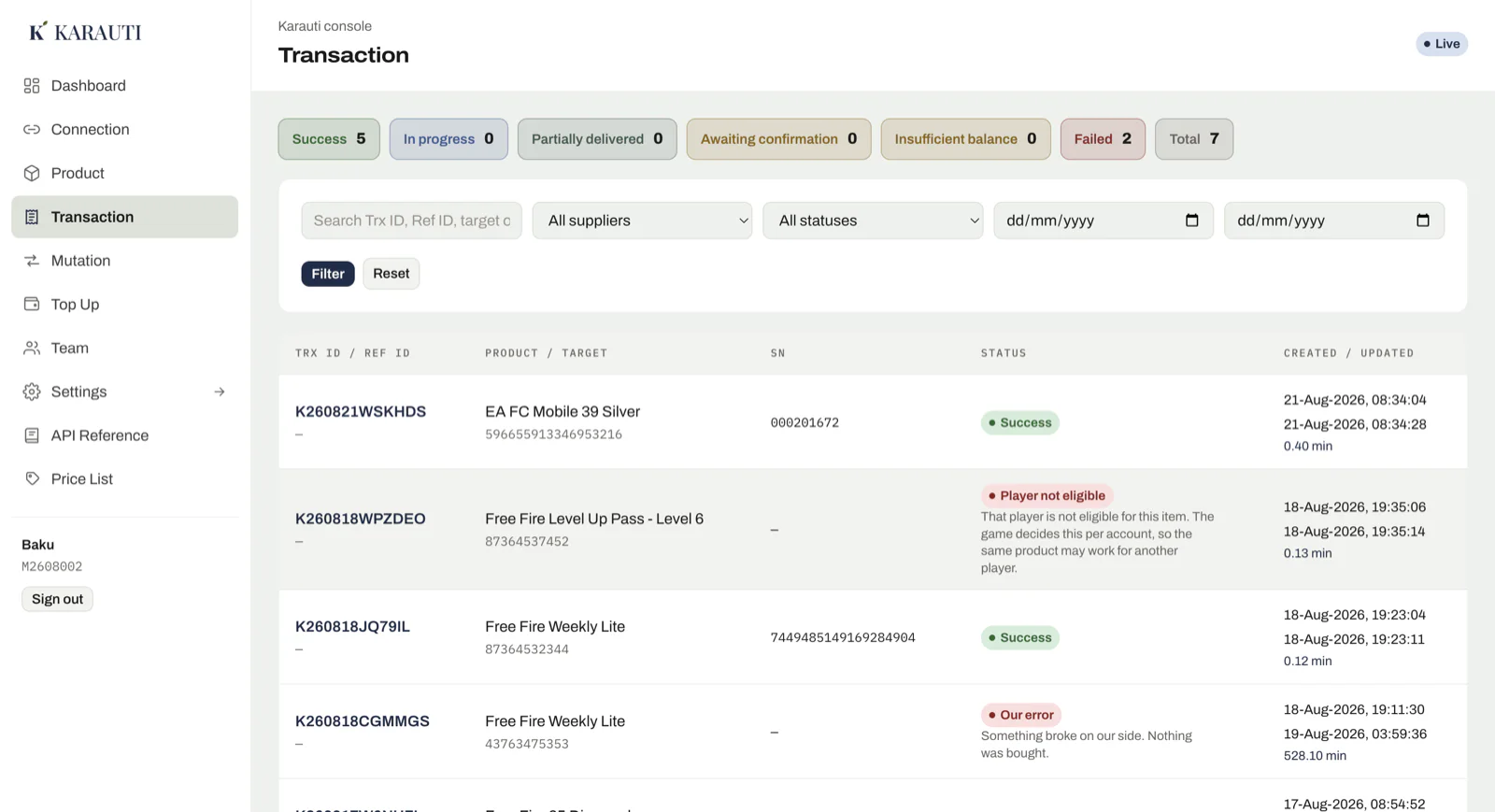This screenshot has width=1495, height=812.
Task: Click the Top Up wallet icon
Action: (x=32, y=305)
